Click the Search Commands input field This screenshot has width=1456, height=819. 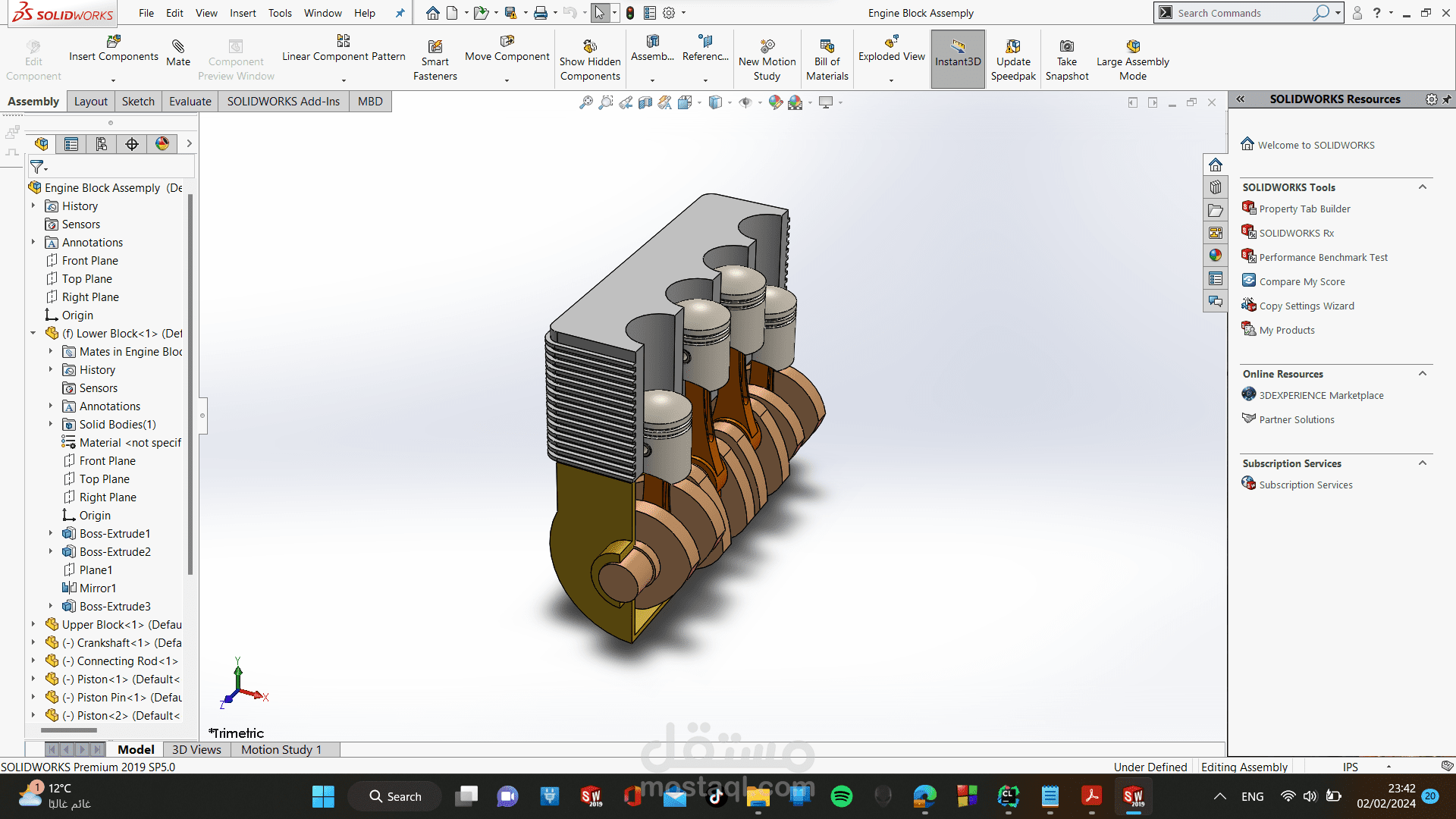(1244, 13)
